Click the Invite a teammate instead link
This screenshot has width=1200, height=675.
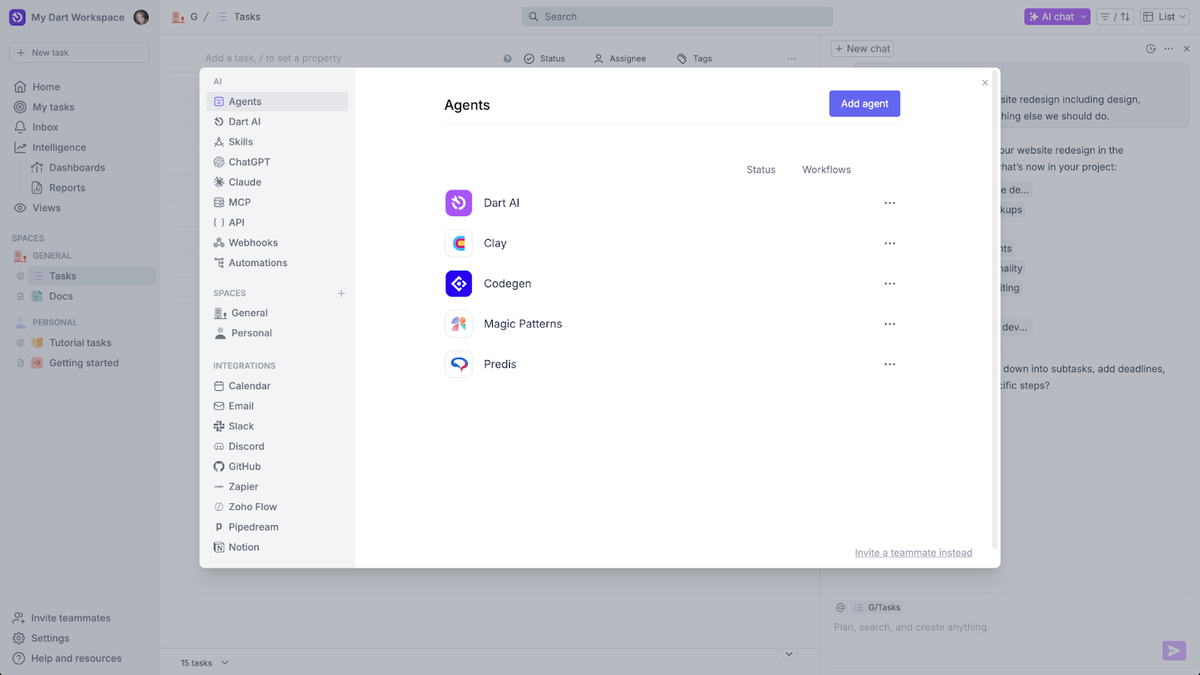pos(913,552)
